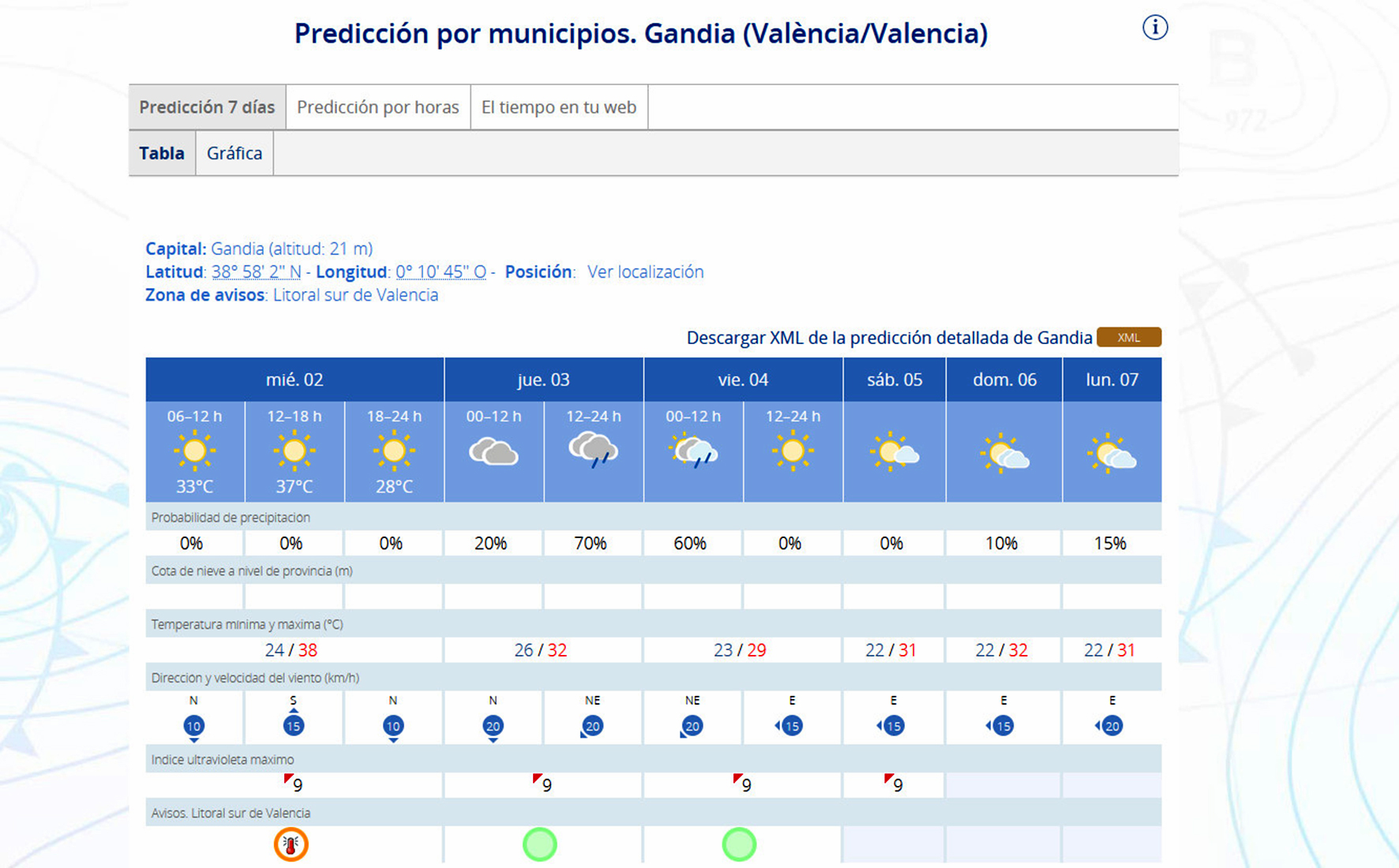Switch to the Gráfica view tab
Screen dimensions: 1399x868
click(x=234, y=153)
